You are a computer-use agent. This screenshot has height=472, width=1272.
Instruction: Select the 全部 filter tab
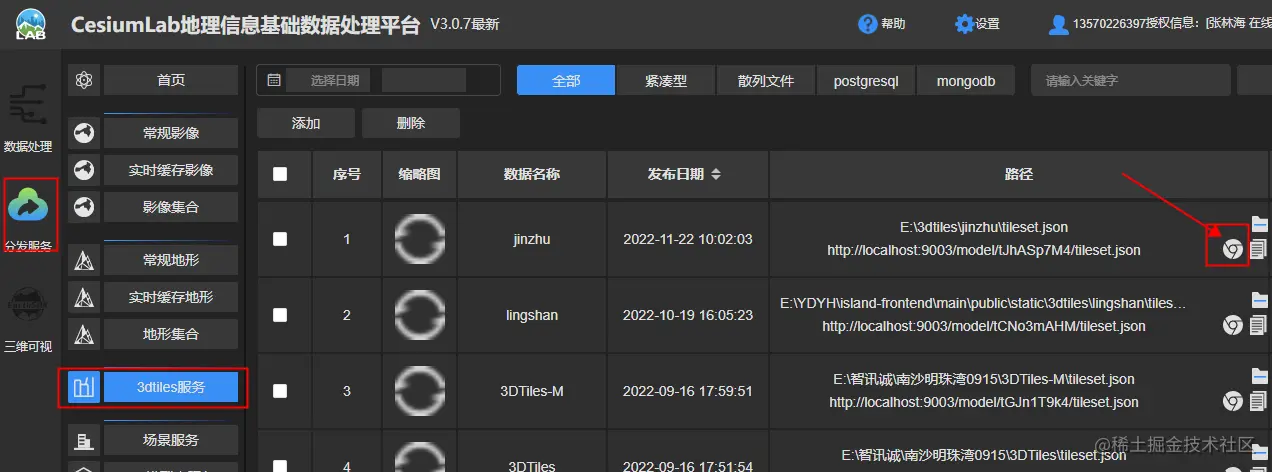coord(566,80)
